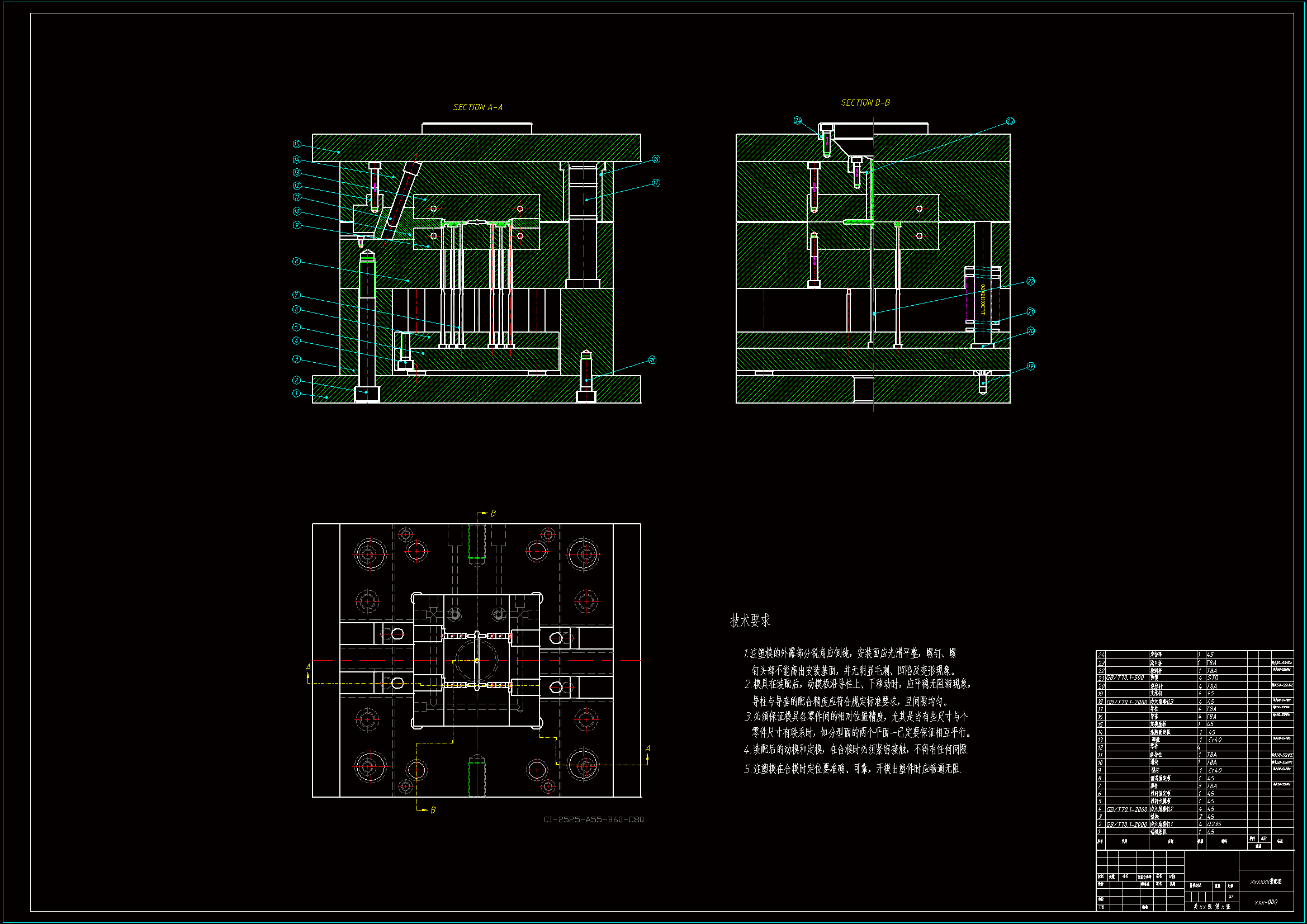
Task: Select part balloon number 22
Action: pos(1030,281)
